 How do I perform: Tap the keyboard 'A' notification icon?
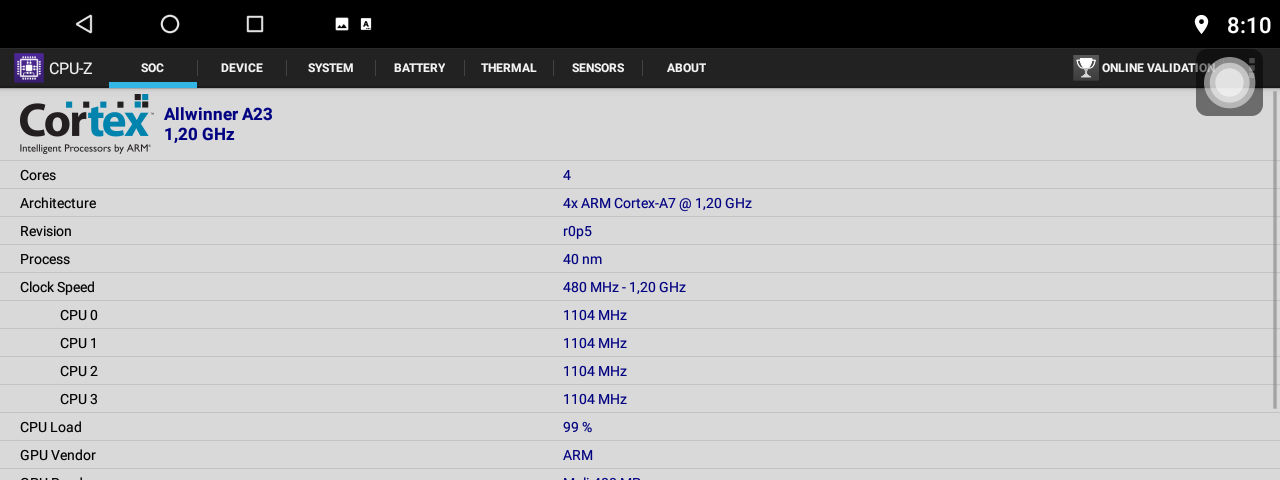point(366,24)
